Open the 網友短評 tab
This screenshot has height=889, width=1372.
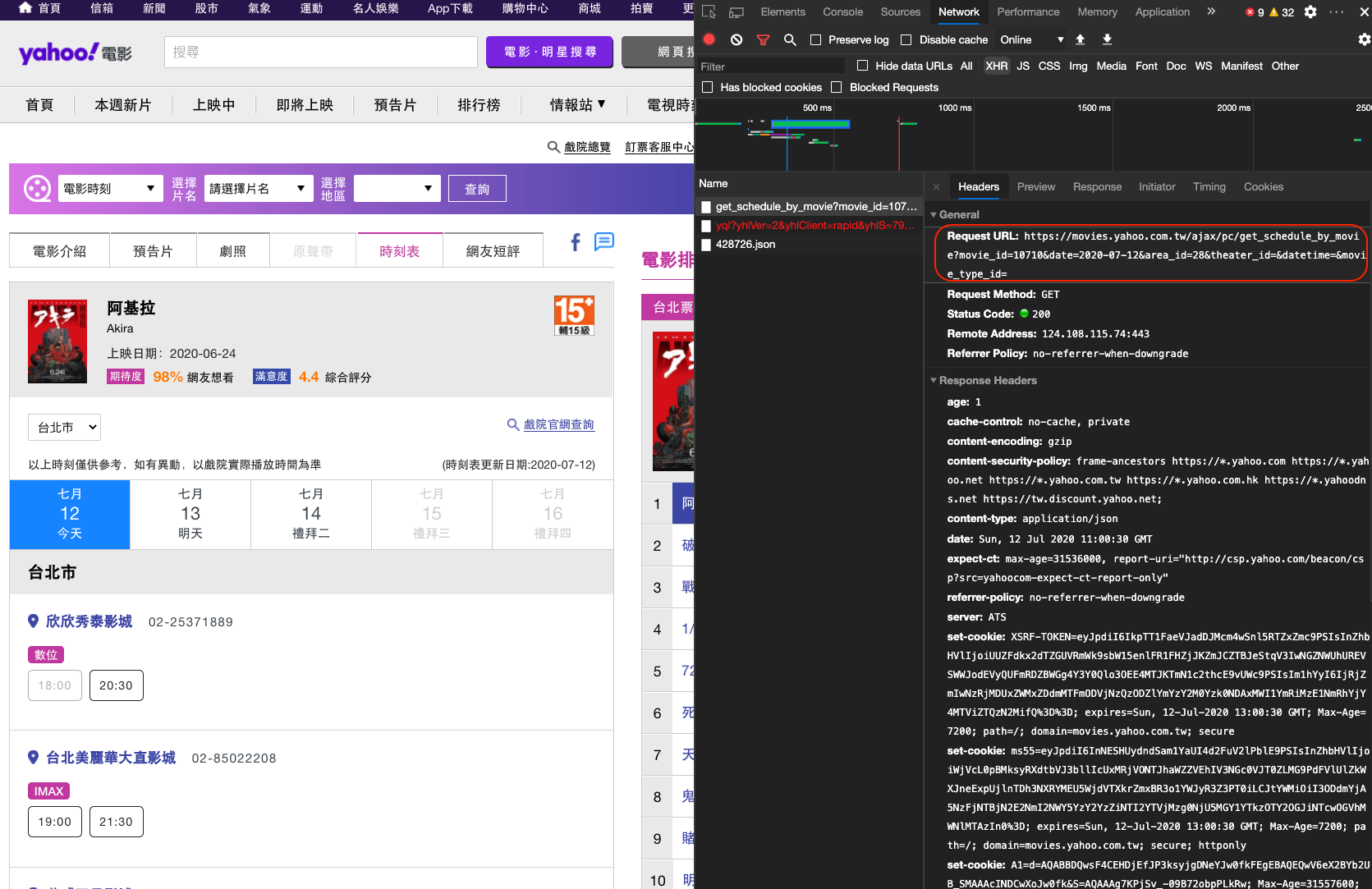pyautogui.click(x=493, y=250)
